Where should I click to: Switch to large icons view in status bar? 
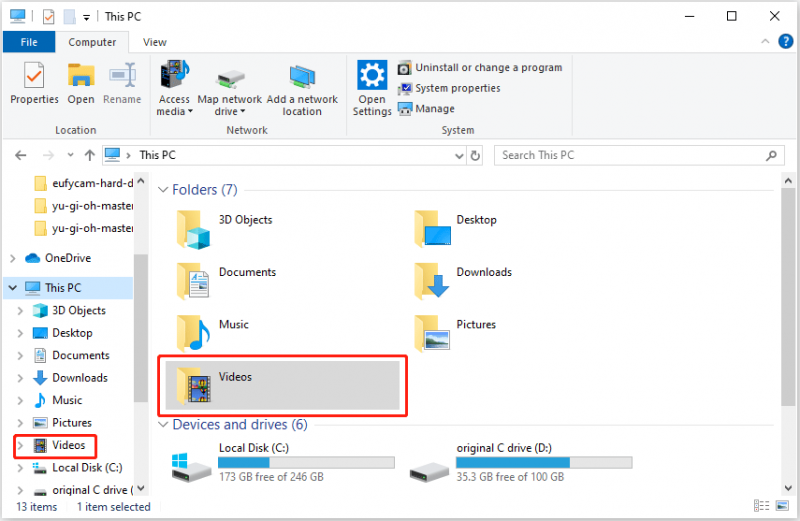click(x=782, y=506)
